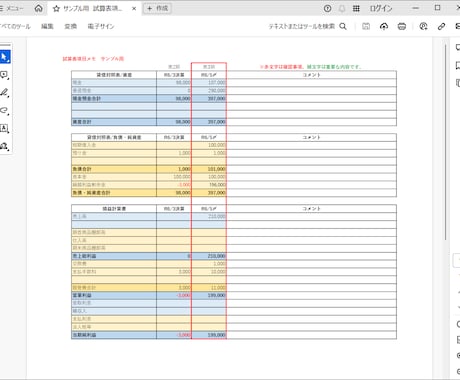Open the bookmarks panel icon on right edge
Image resolution: width=460 pixels, height=380 pixels.
(x=457, y=65)
